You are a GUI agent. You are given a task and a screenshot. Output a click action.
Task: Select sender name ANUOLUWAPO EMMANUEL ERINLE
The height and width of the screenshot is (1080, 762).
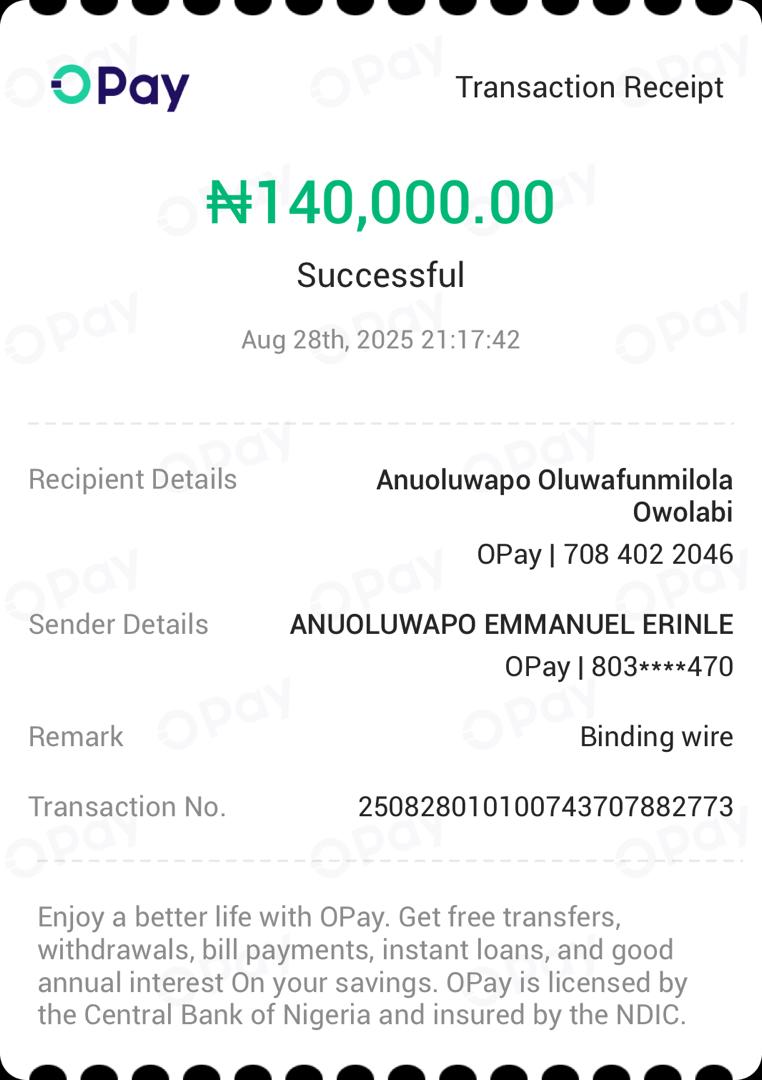click(x=511, y=625)
